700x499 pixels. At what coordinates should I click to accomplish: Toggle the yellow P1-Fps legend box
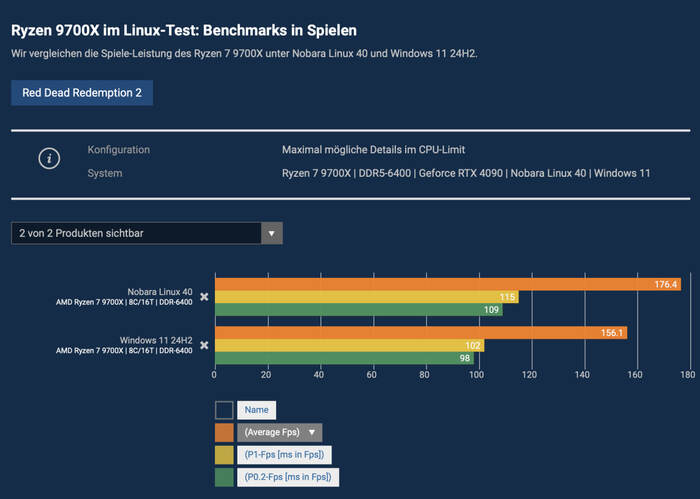point(224,454)
